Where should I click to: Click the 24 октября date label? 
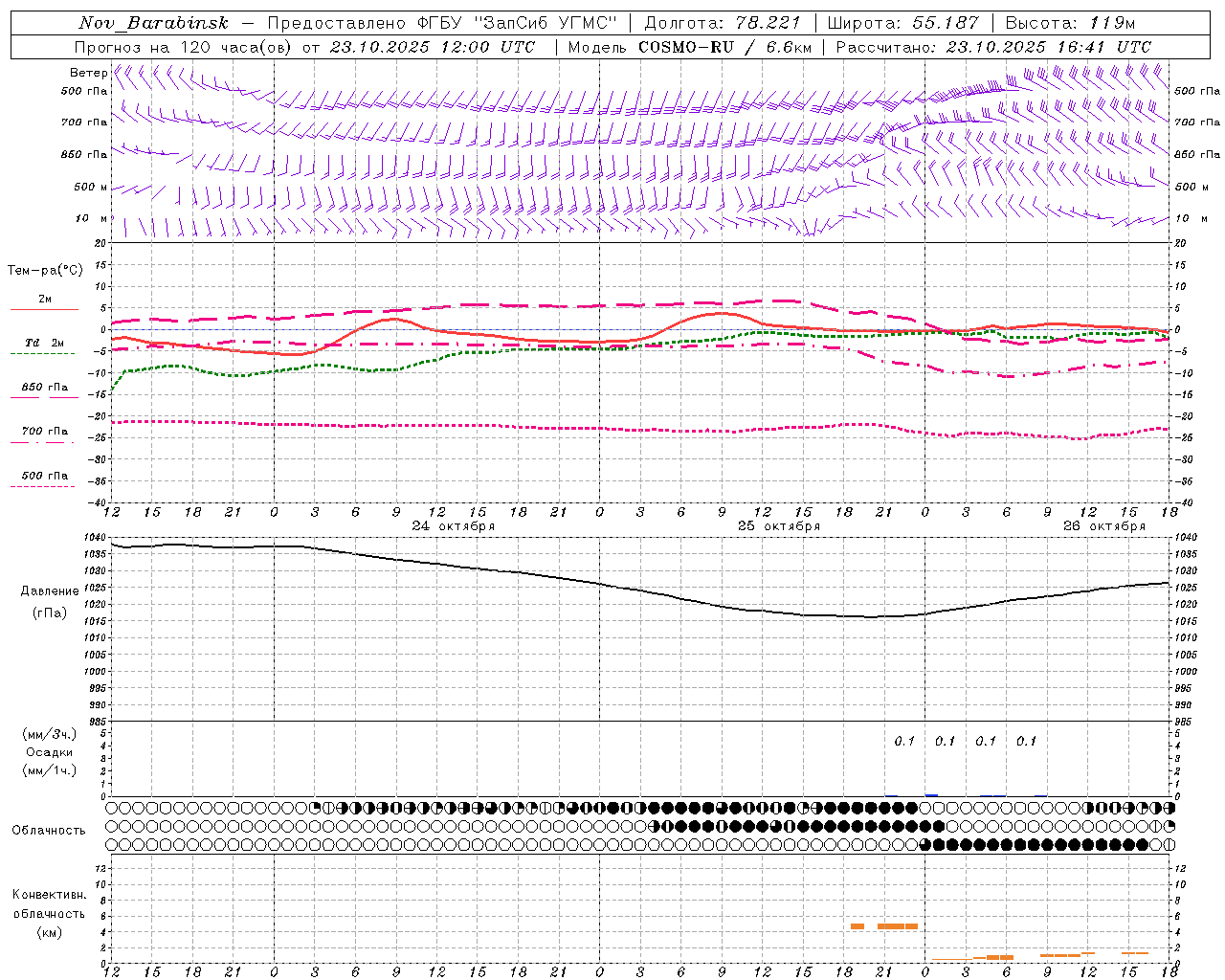coord(454,526)
